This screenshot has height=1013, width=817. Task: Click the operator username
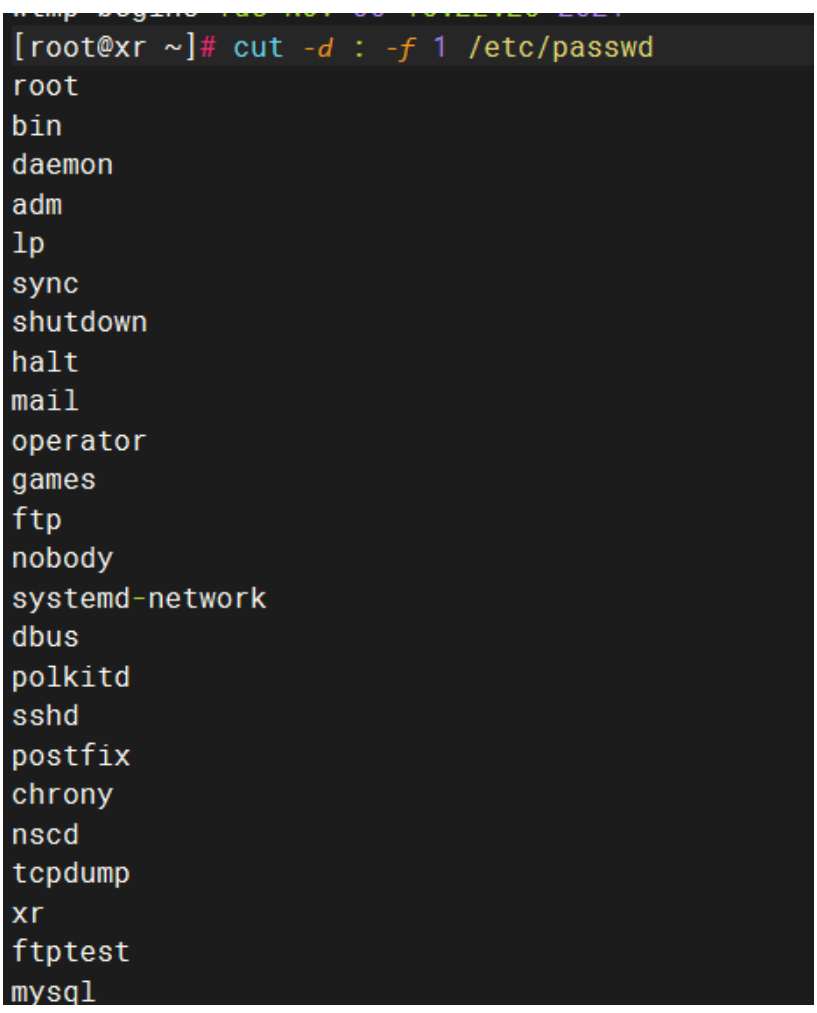pyautogui.click(x=79, y=441)
